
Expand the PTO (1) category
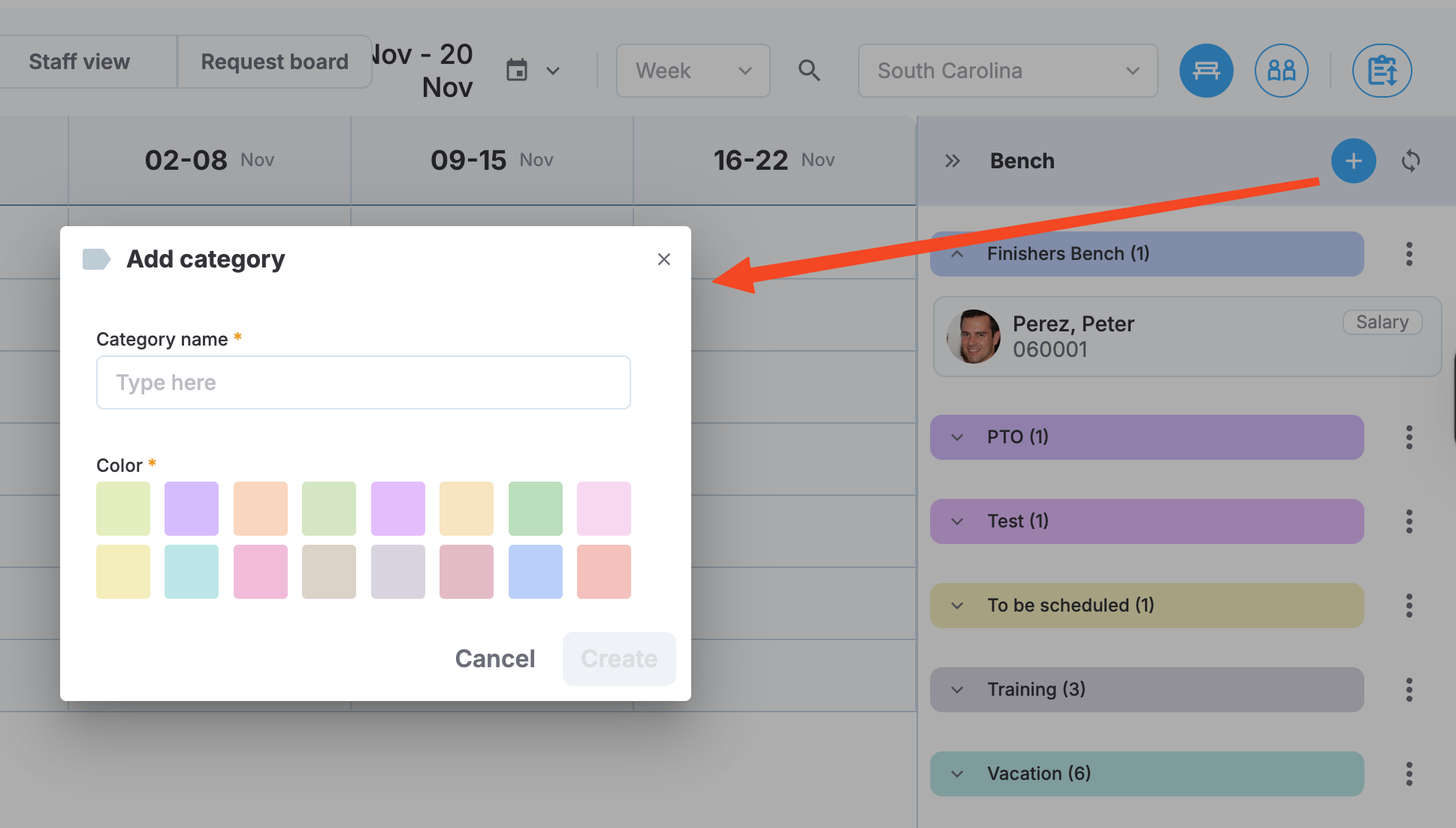(x=1146, y=437)
